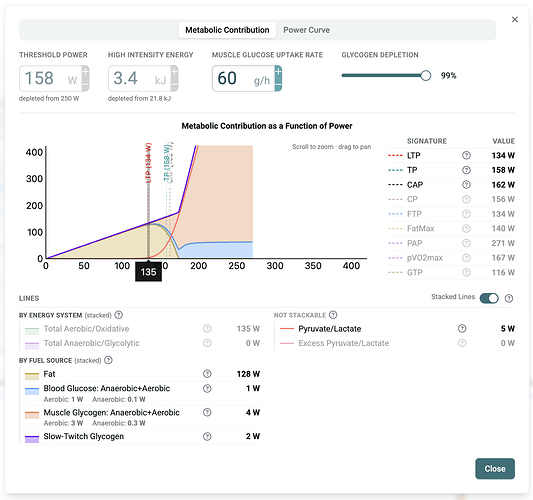The image size is (533, 500).
Task: Open help icon for LTP signature
Action: pos(466,155)
